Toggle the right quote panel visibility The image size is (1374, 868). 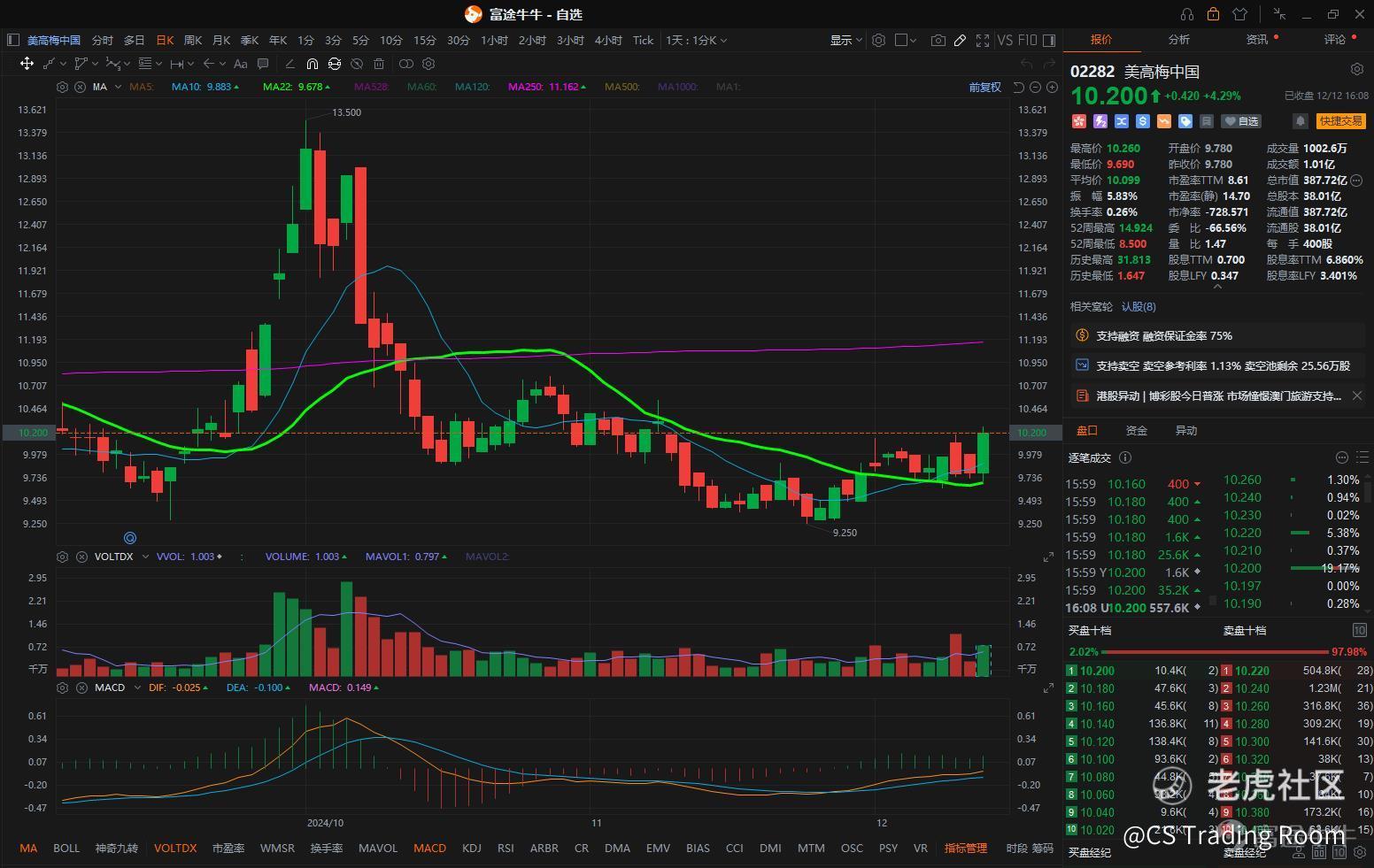[x=1049, y=41]
